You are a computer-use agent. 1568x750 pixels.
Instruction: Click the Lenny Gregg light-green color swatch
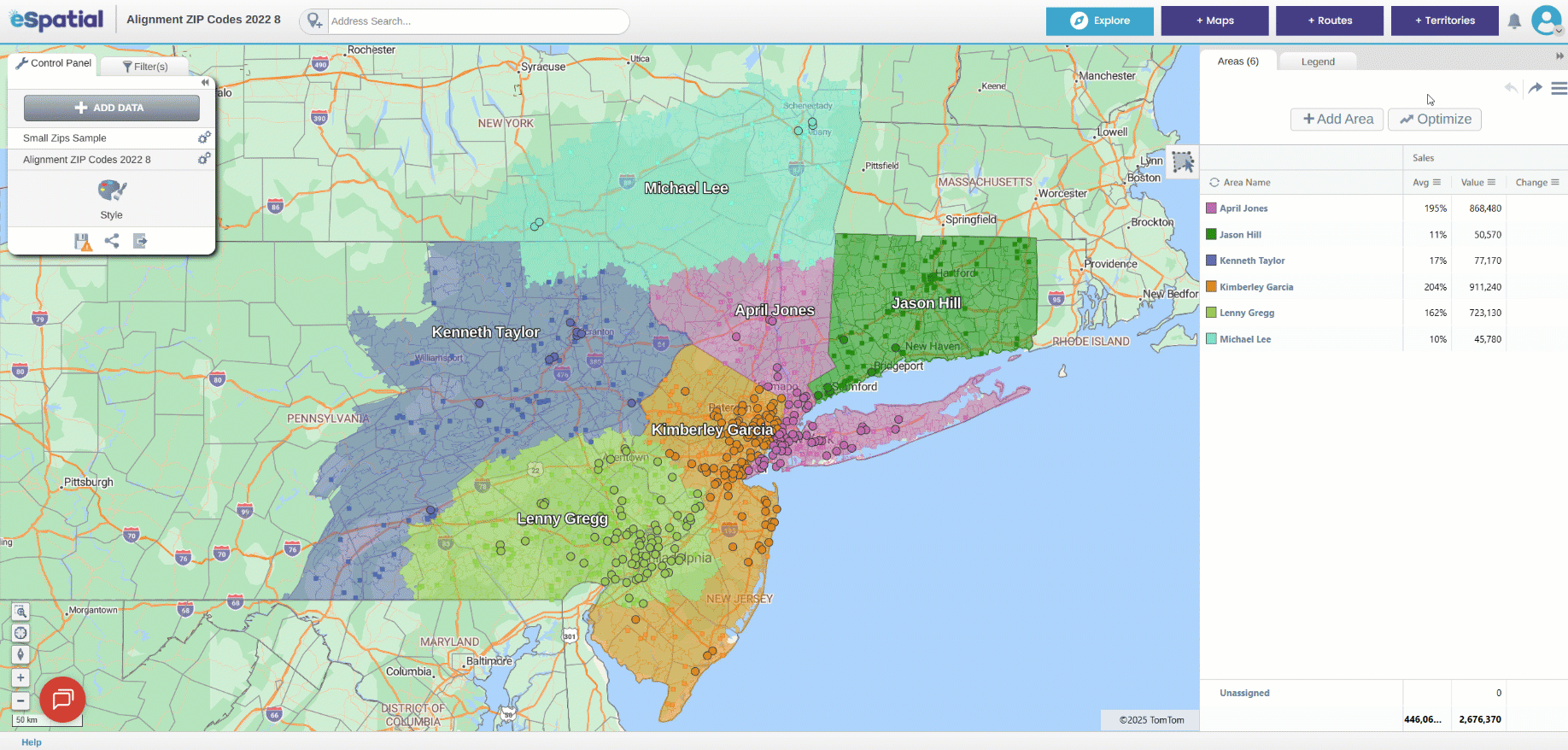[1211, 313]
